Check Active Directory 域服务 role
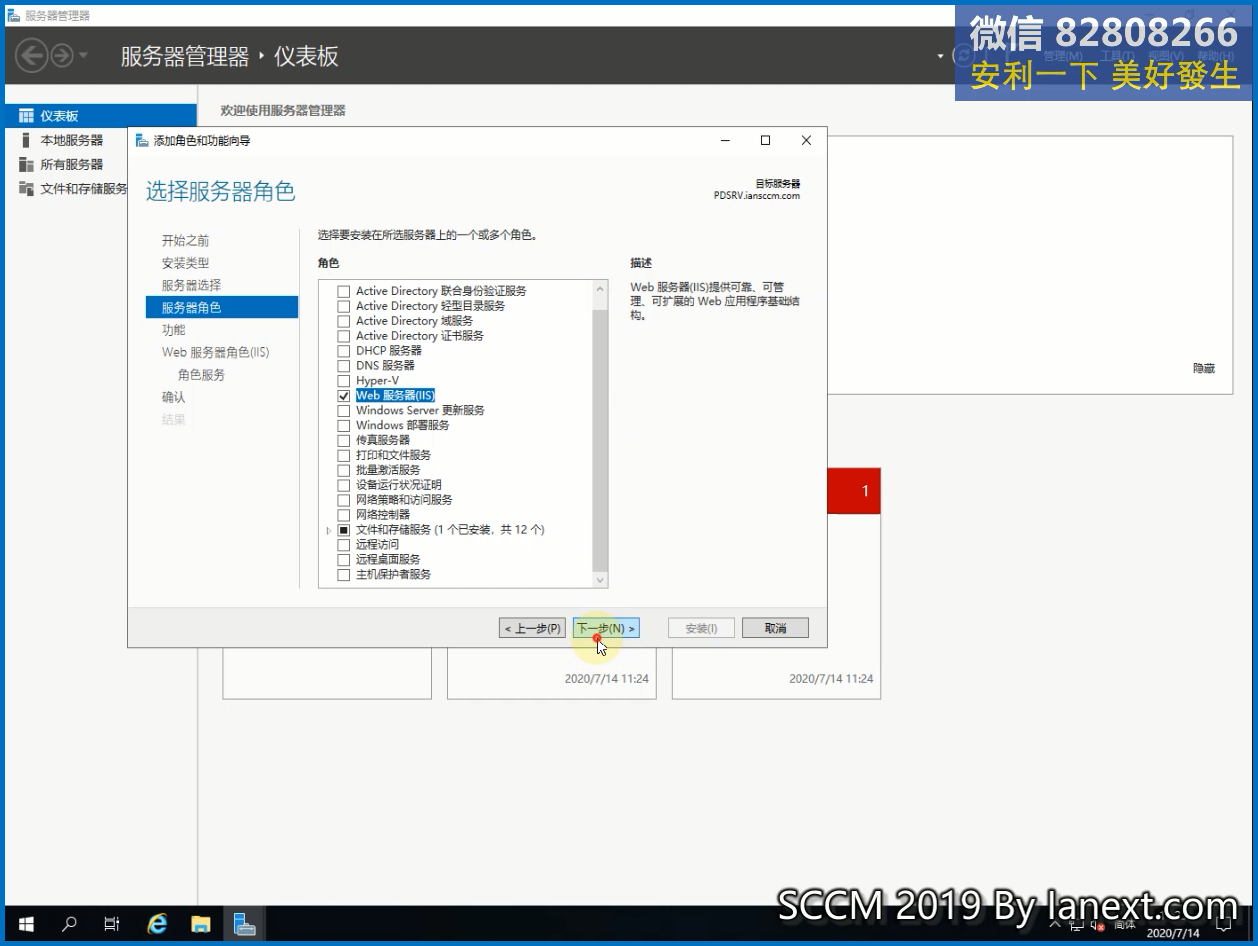 [344, 321]
